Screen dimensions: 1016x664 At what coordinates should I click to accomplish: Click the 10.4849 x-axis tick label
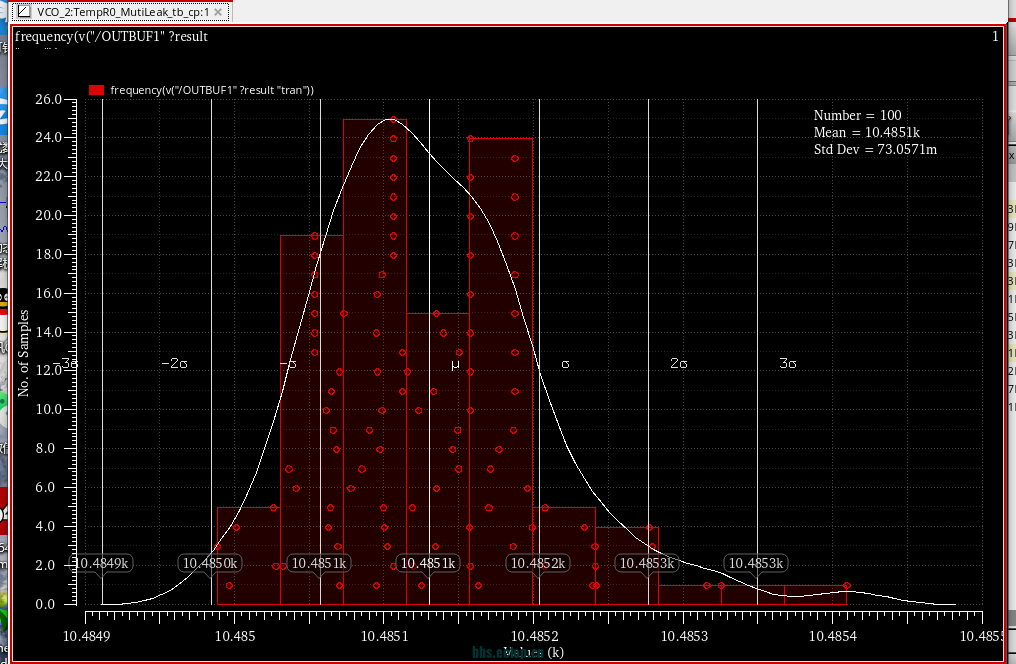coord(86,636)
